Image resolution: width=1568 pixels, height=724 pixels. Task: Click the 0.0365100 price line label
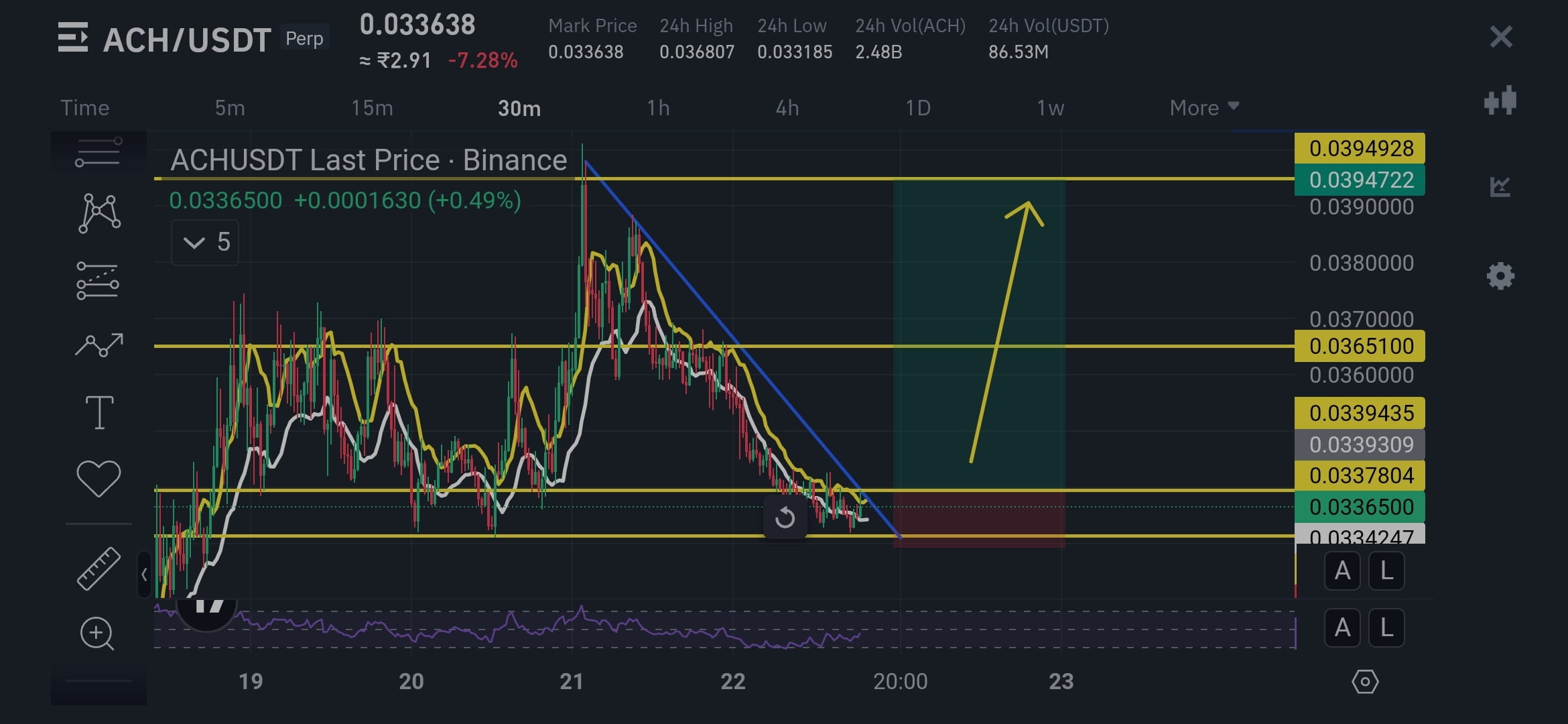(x=1360, y=346)
